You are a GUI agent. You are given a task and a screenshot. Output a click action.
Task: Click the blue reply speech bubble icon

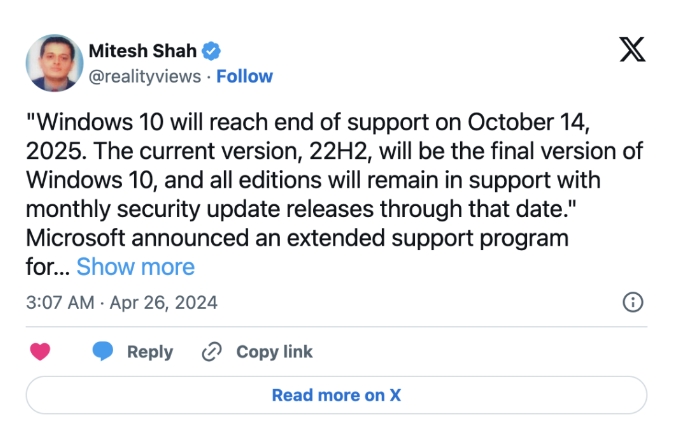click(103, 352)
